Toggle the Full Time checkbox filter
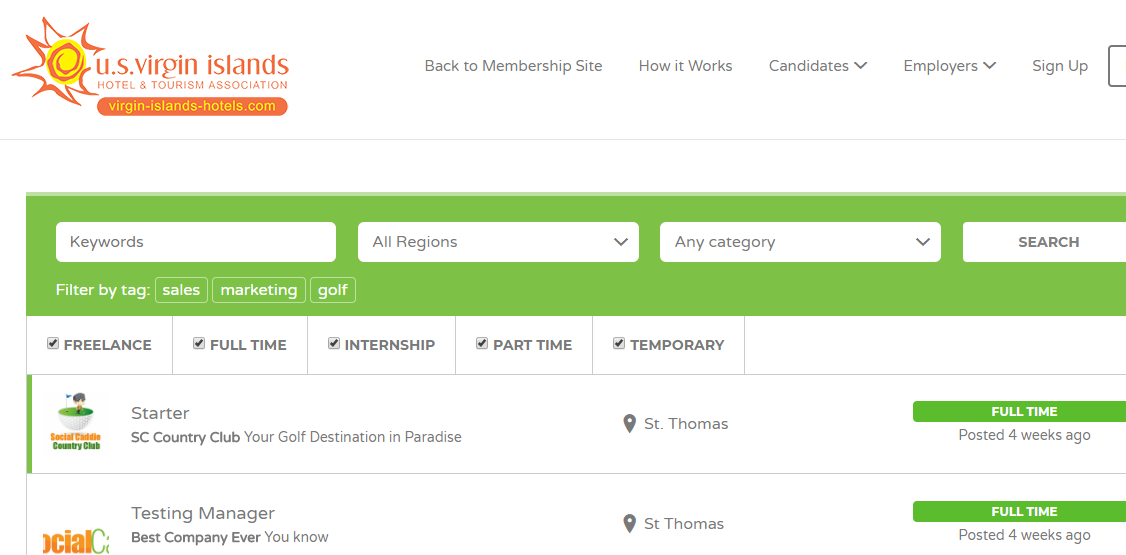 199,344
